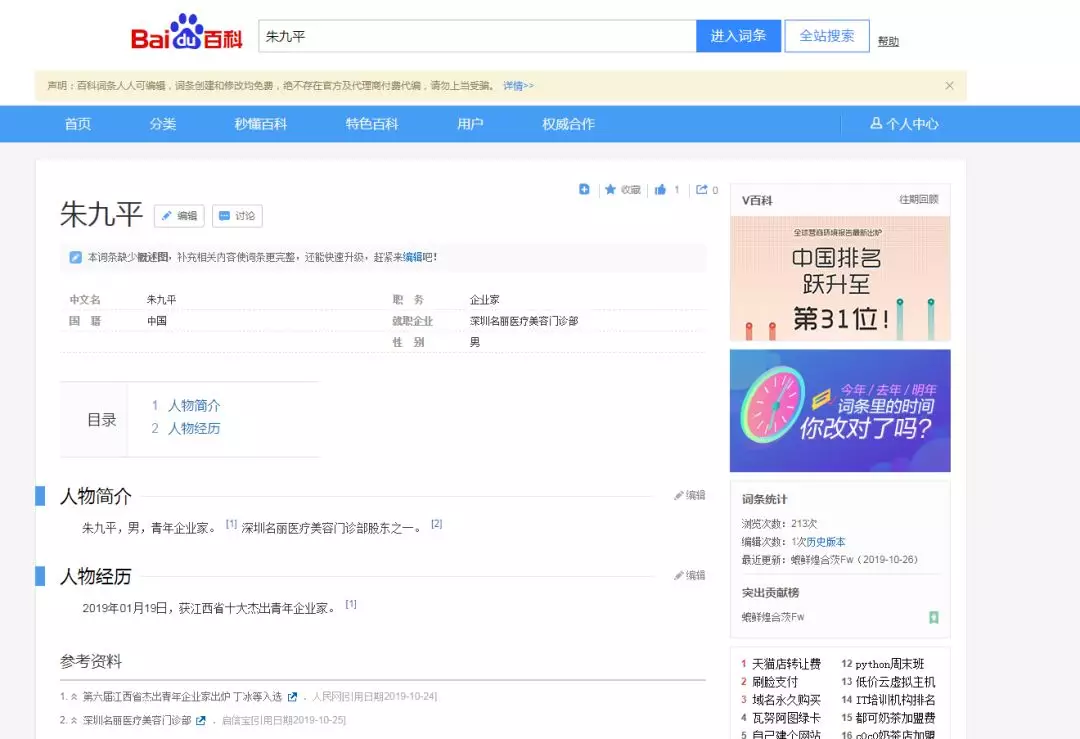The width and height of the screenshot is (1080, 739).
Task: Click the pencil 编辑 next to 人物简介
Action: coord(689,495)
